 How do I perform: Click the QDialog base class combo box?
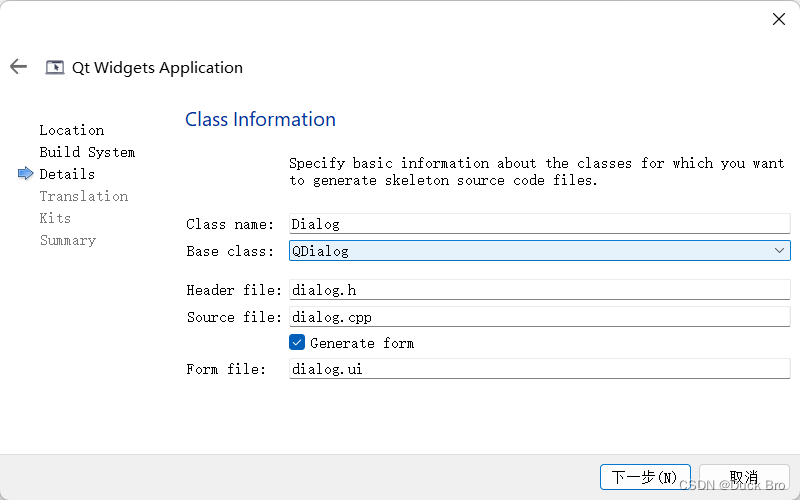tap(540, 251)
